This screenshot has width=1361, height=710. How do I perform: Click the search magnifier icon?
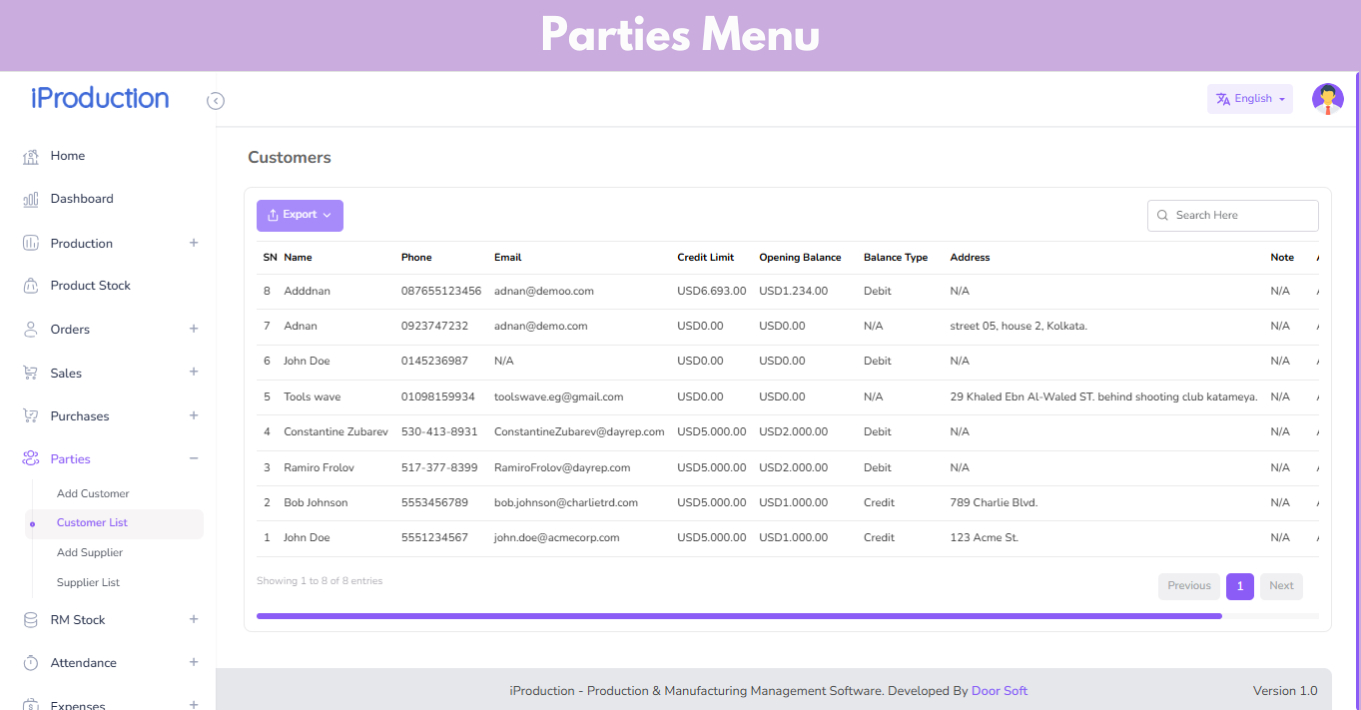(x=1162, y=215)
